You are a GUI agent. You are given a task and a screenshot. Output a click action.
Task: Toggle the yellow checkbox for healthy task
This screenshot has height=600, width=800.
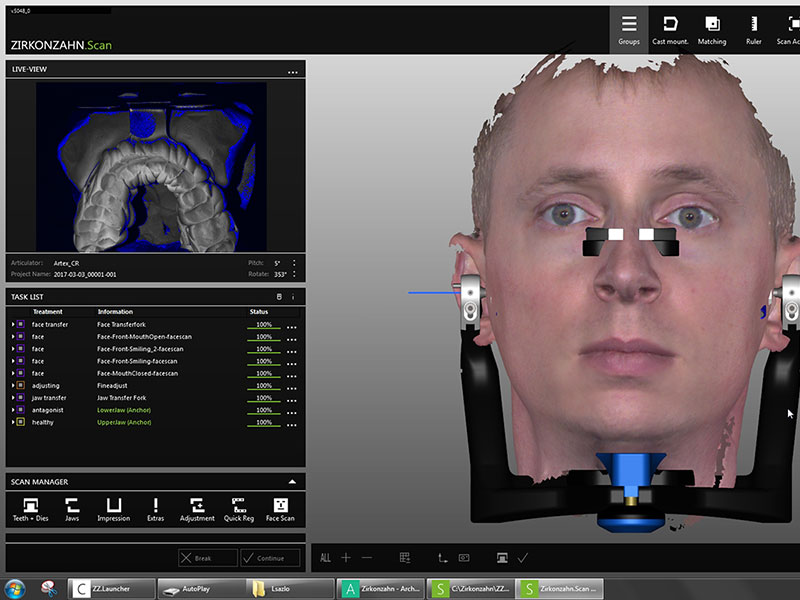click(x=21, y=422)
